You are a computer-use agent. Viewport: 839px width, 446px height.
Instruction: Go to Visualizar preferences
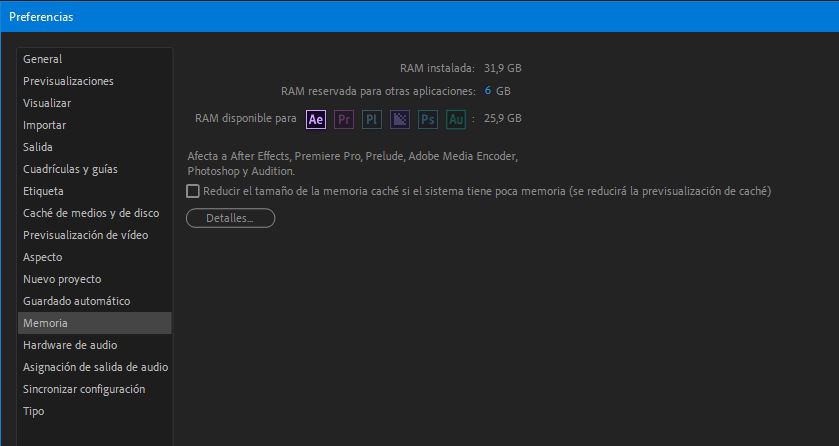point(95,103)
